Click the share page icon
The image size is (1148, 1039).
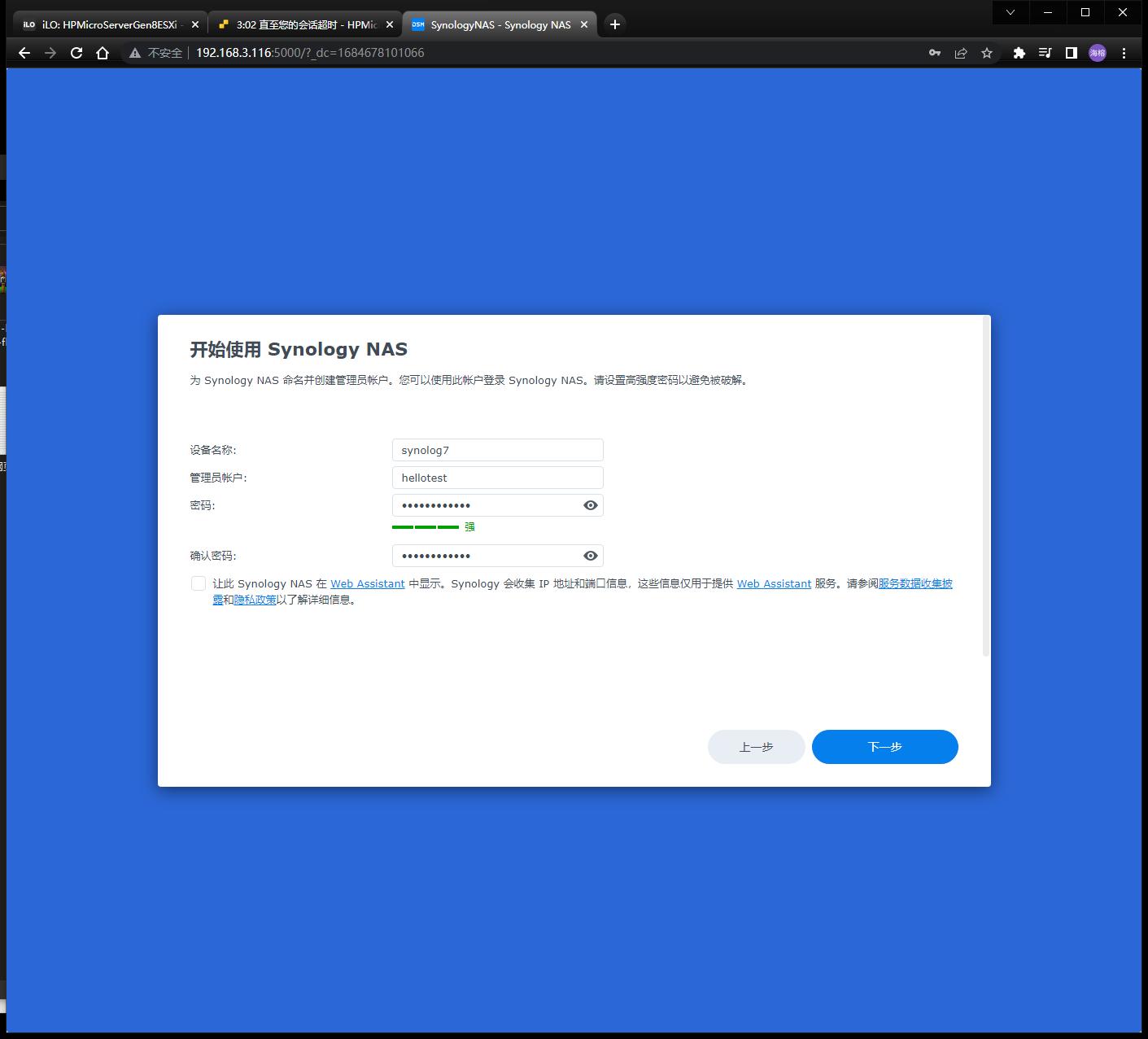pyautogui.click(x=961, y=53)
